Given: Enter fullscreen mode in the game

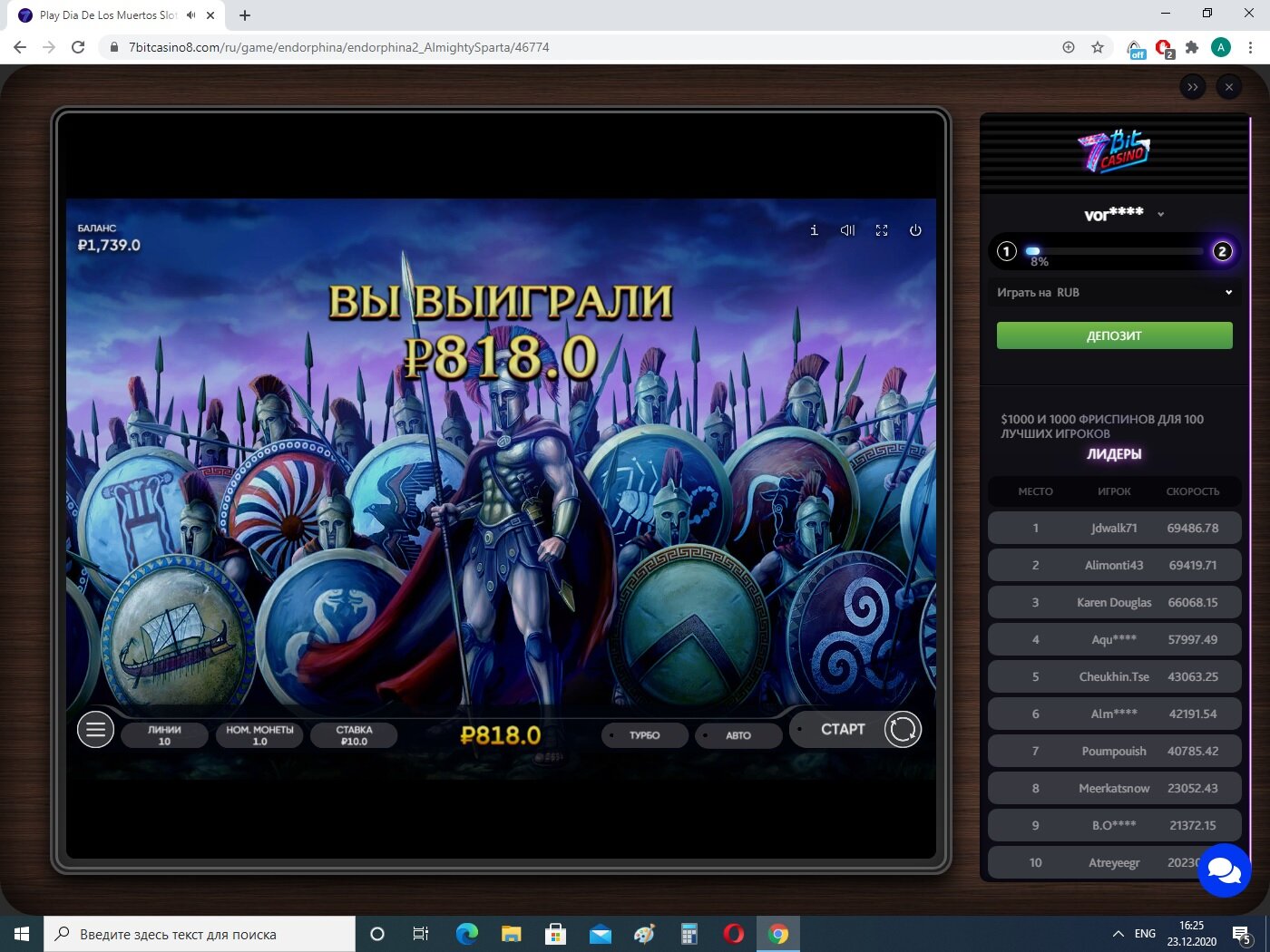Looking at the screenshot, I should coord(882,230).
